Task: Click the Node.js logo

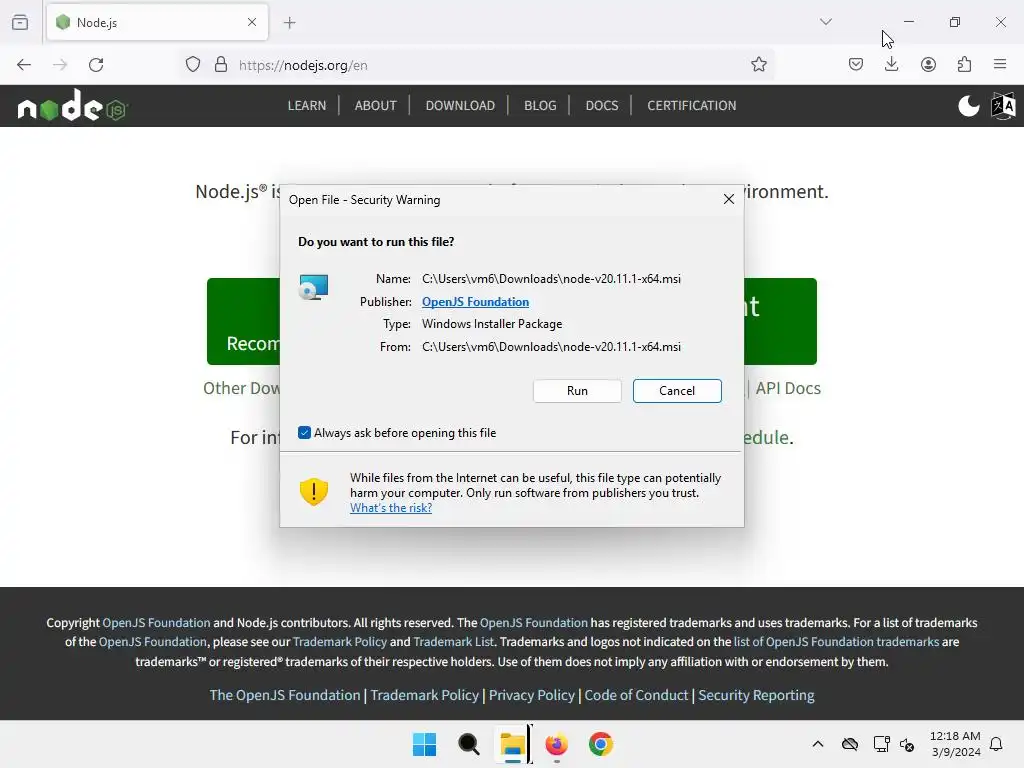Action: (x=72, y=105)
